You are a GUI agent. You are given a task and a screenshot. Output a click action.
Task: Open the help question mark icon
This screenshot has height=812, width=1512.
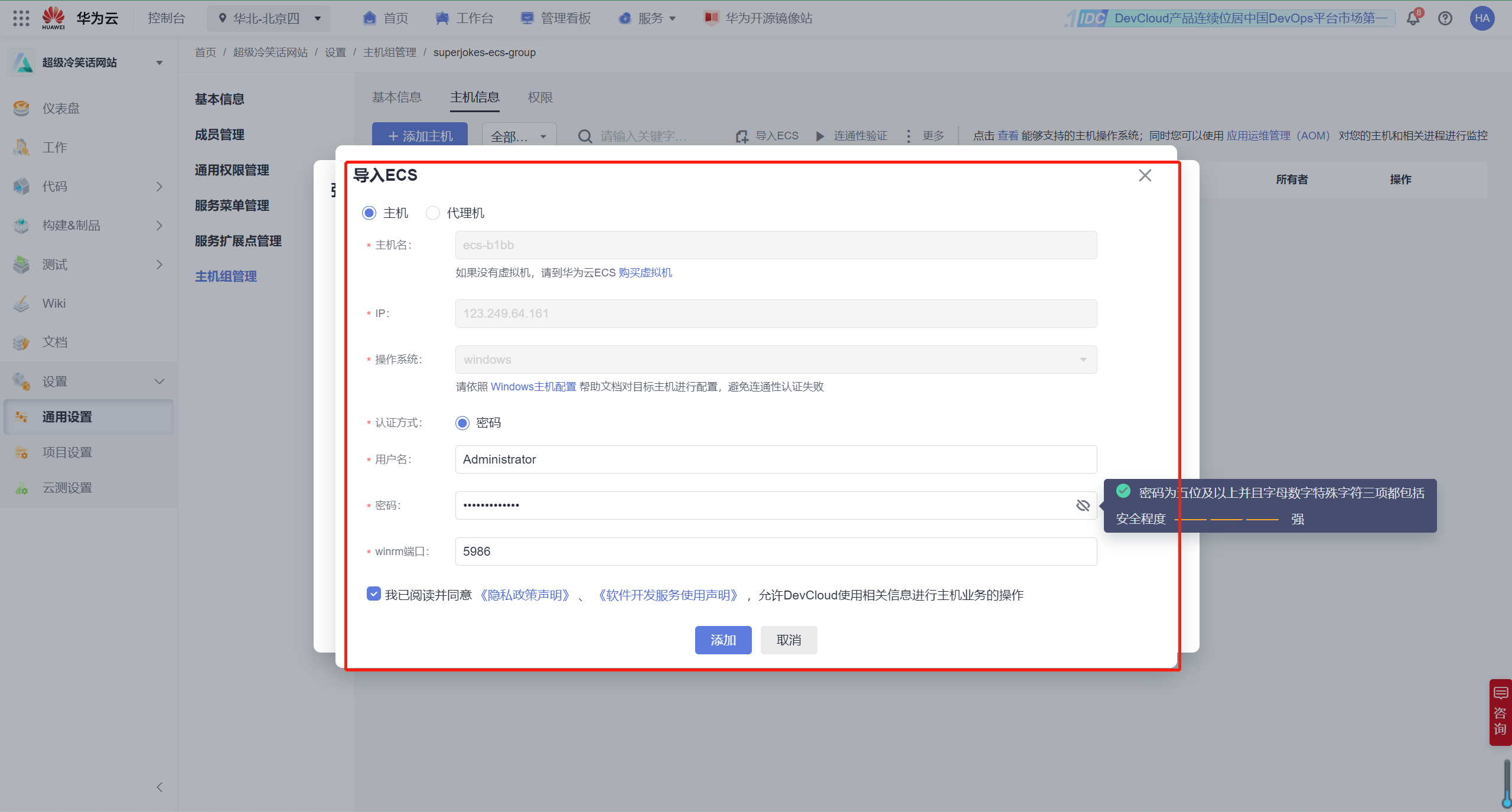pos(1445,18)
